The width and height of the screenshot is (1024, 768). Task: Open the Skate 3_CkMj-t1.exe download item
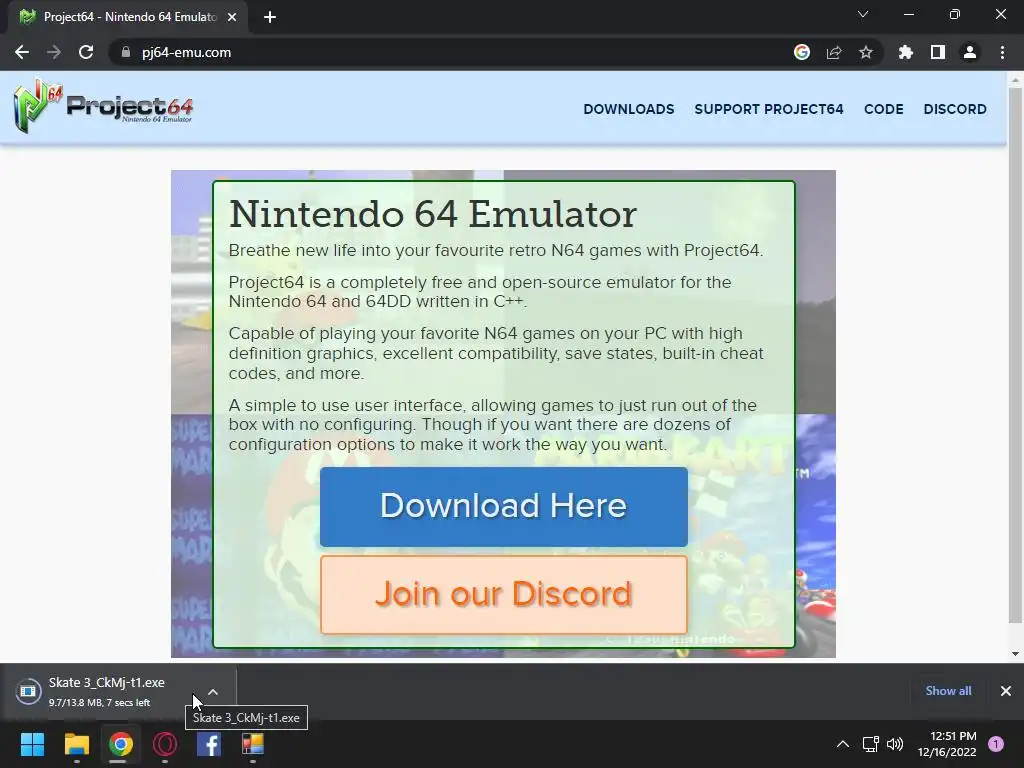[x=104, y=691]
